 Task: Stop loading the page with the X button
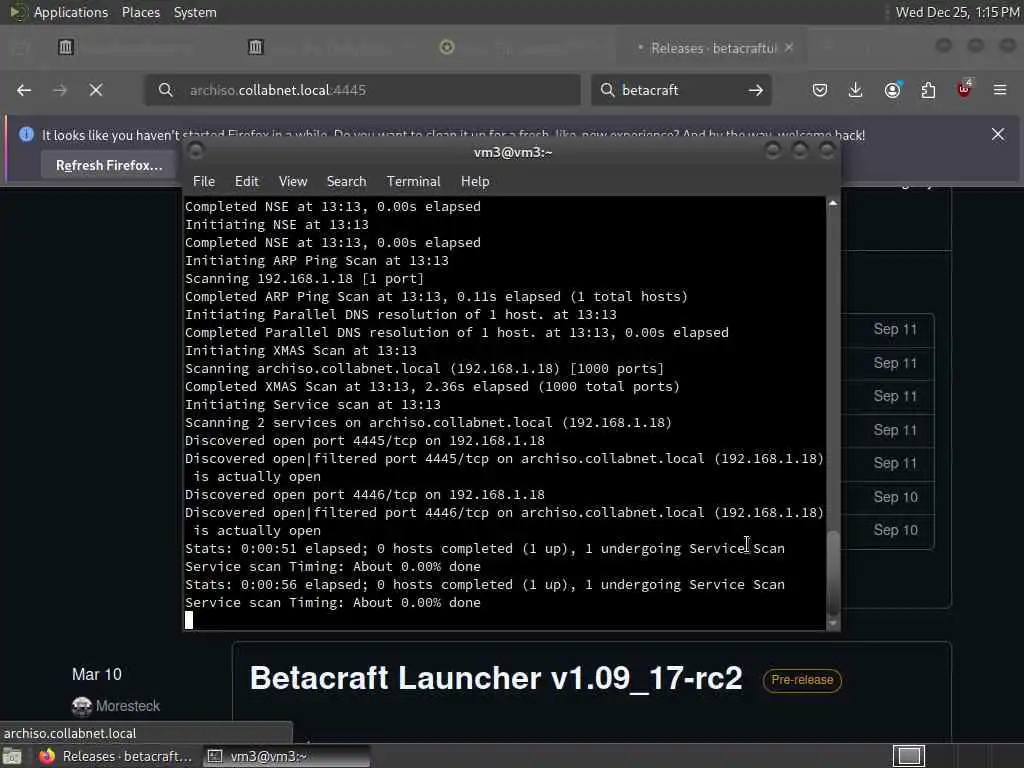[96, 90]
